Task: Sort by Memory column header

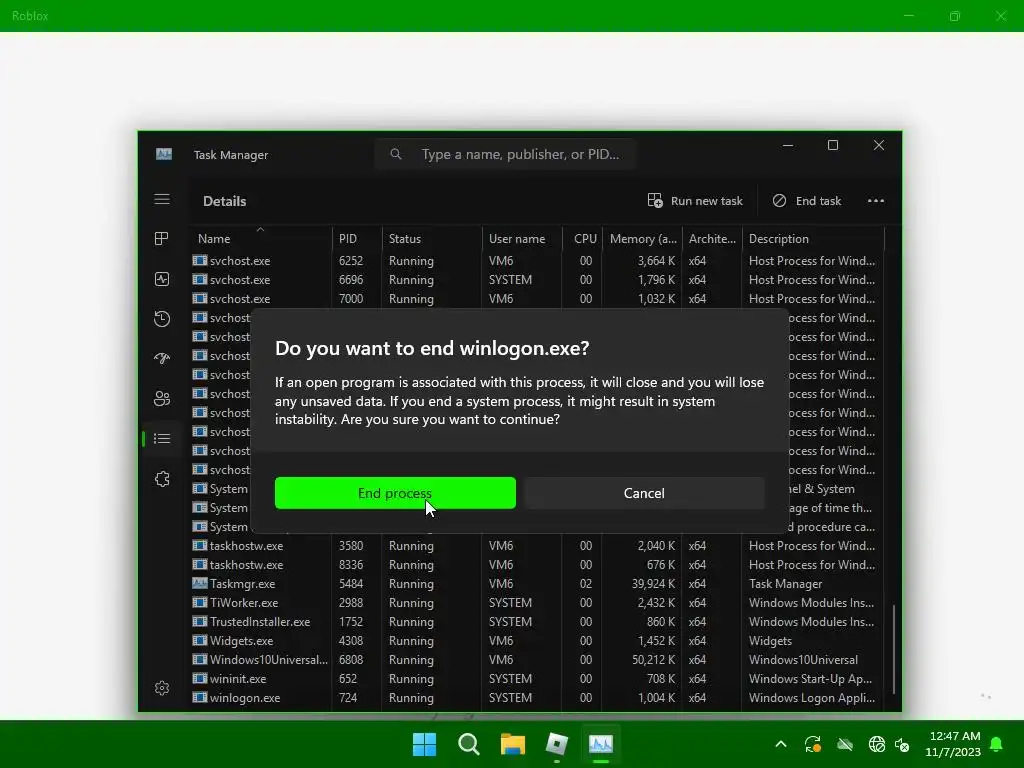Action: coord(643,238)
